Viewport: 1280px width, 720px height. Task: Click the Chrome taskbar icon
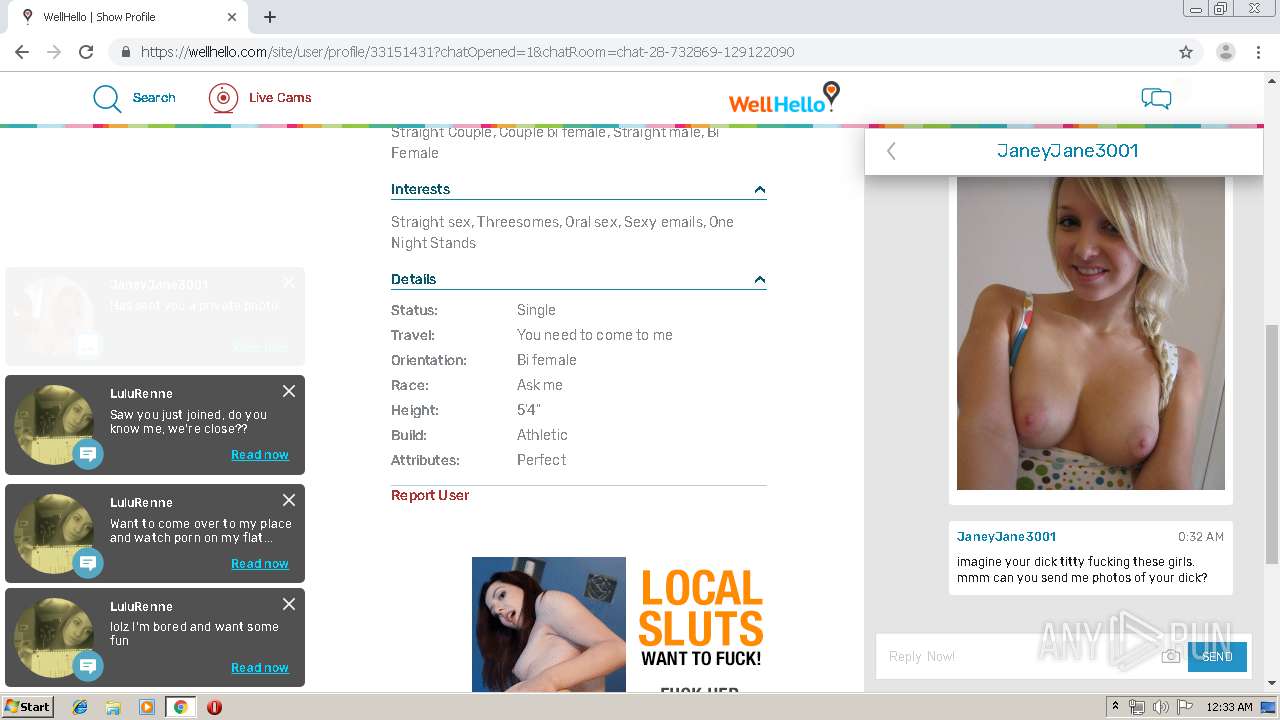pos(180,707)
